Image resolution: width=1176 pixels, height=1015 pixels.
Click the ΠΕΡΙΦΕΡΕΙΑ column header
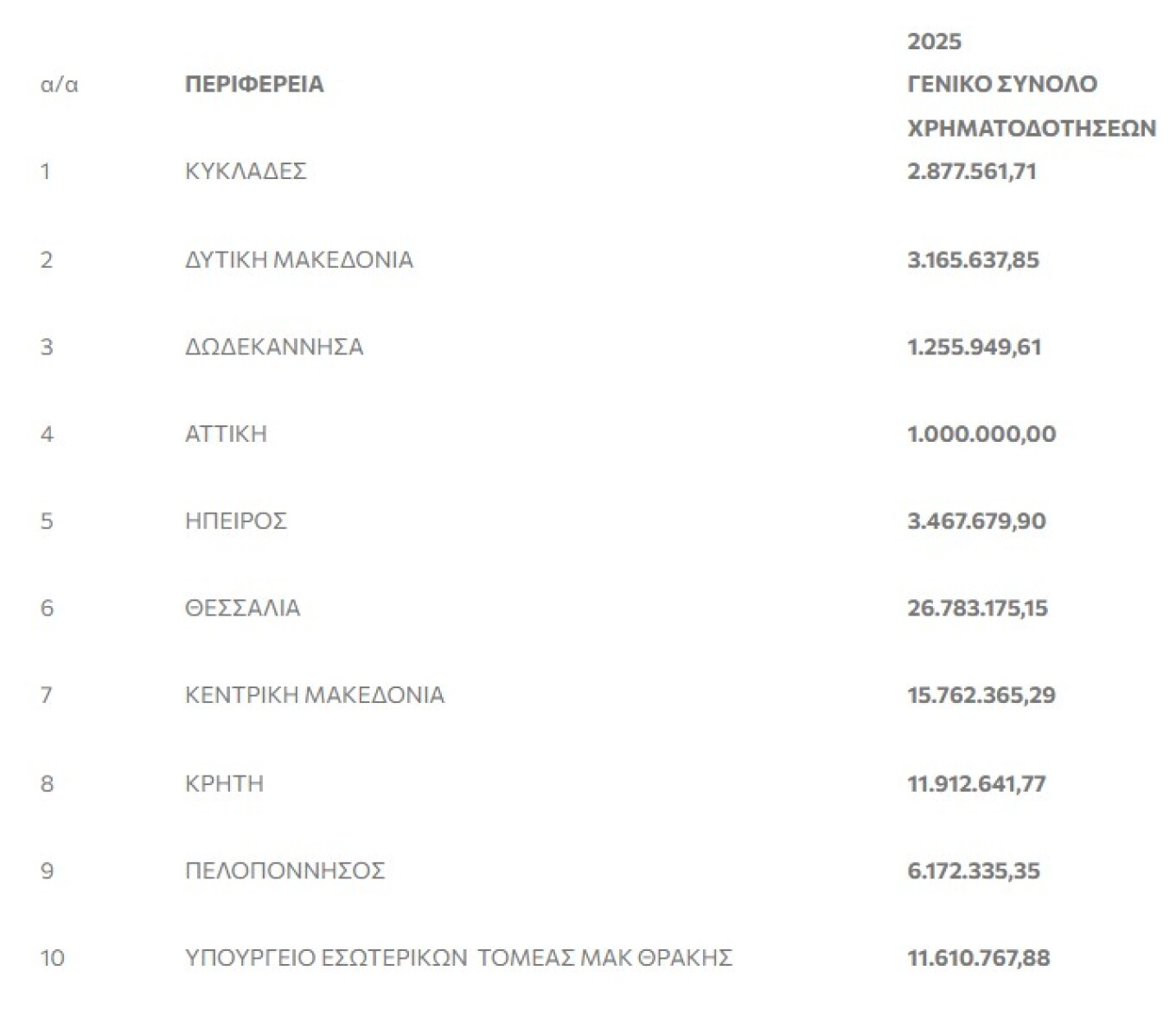254,85
